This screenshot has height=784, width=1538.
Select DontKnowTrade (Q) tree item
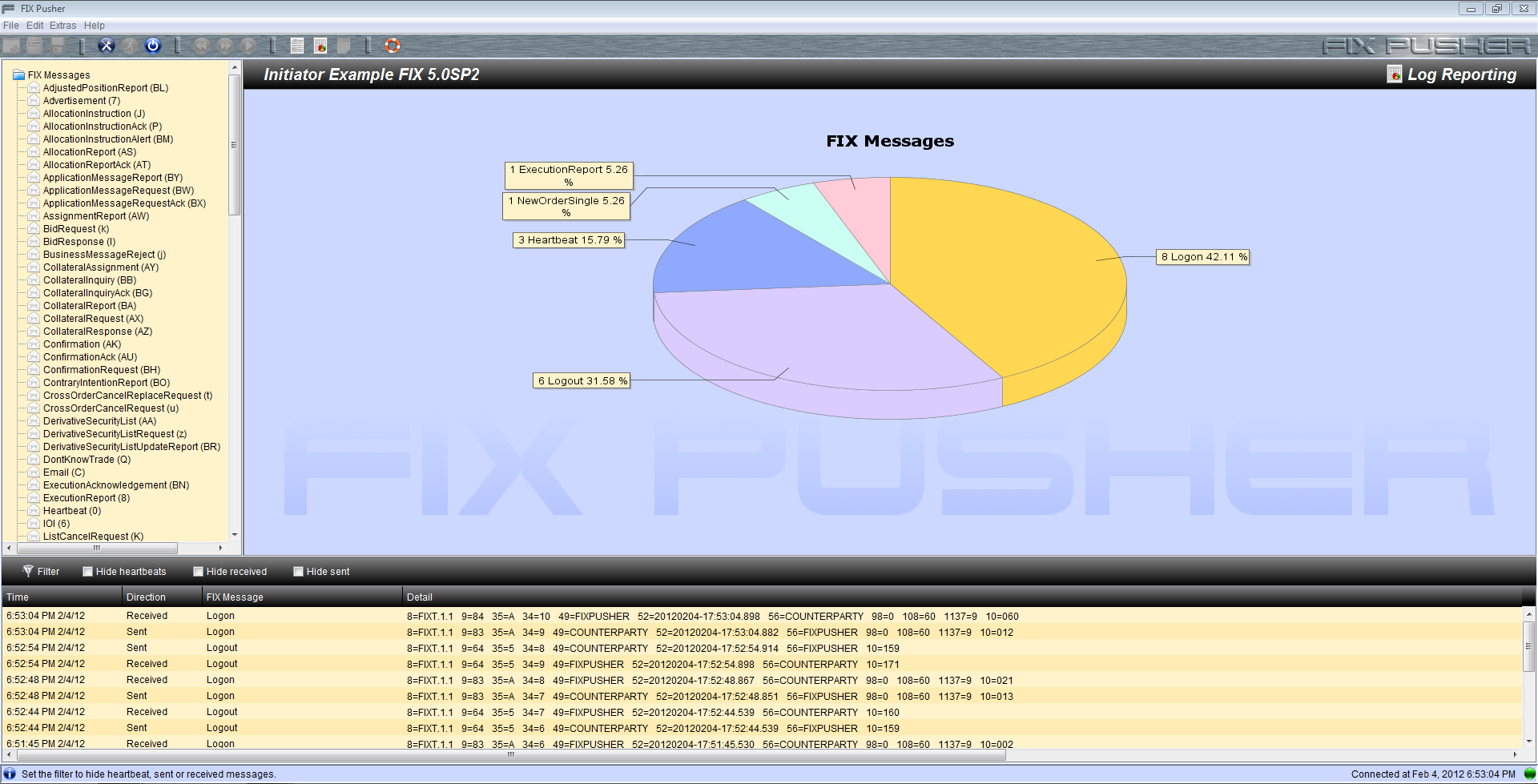point(87,460)
